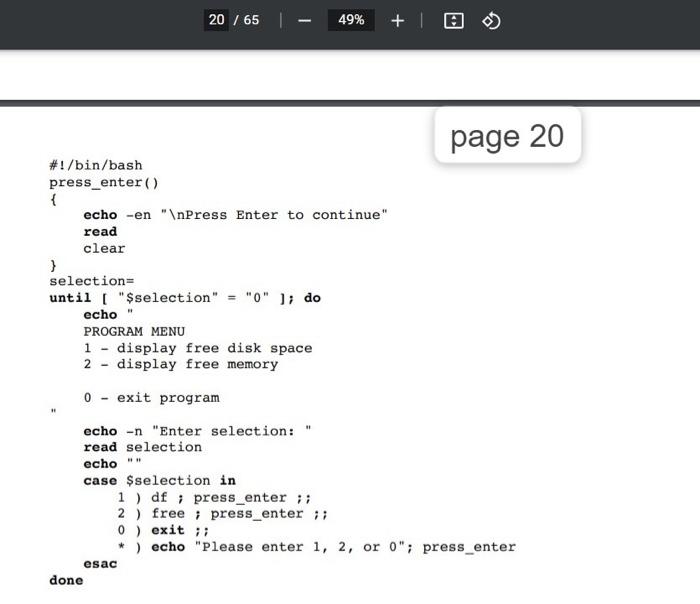Image resolution: width=700 pixels, height=604 pixels.
Task: Click the '#!/bin/bash' line
Action: 96,165
